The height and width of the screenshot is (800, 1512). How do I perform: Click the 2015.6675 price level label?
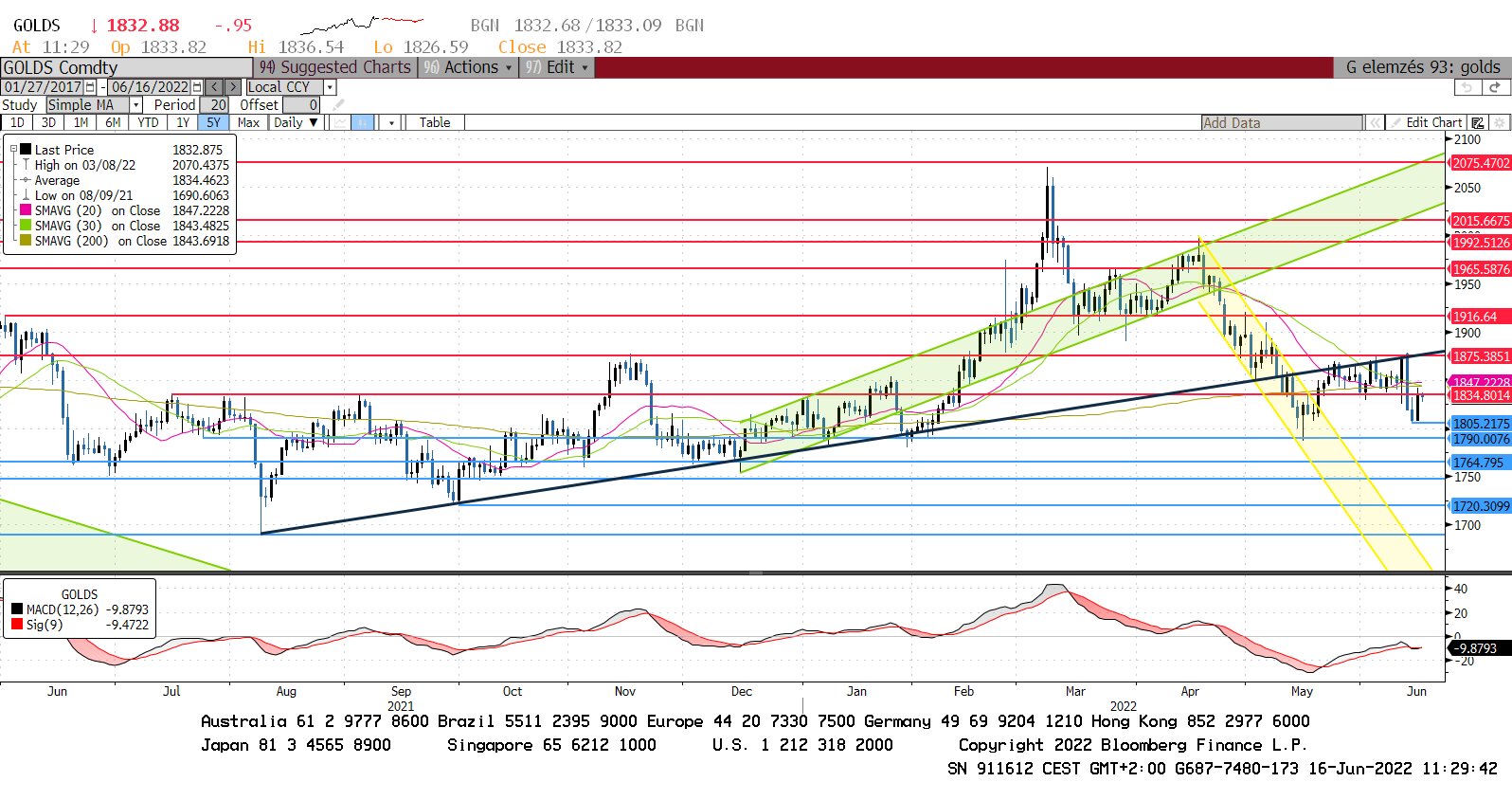tap(1481, 221)
